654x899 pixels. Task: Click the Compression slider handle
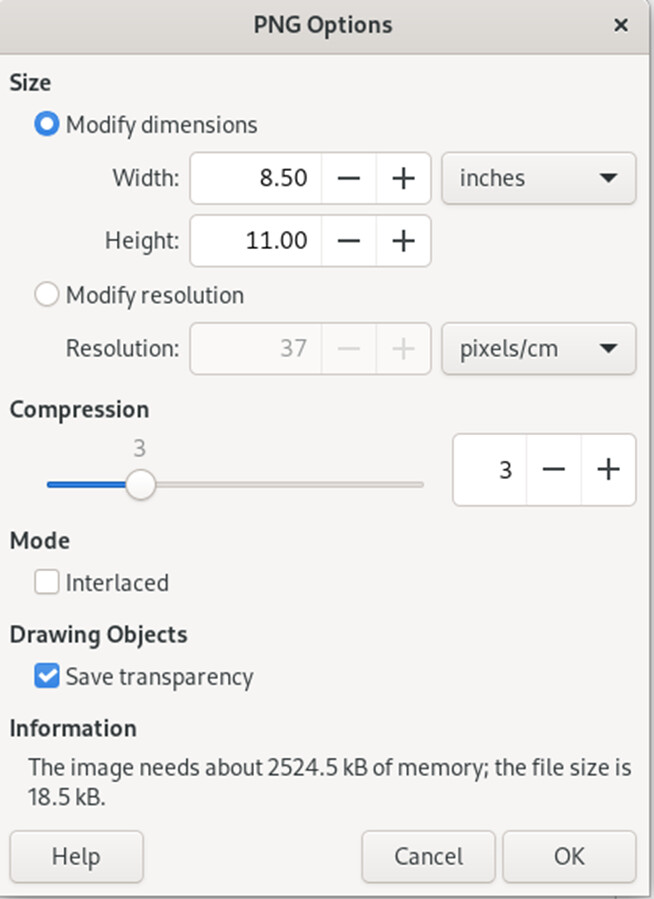pyautogui.click(x=141, y=485)
